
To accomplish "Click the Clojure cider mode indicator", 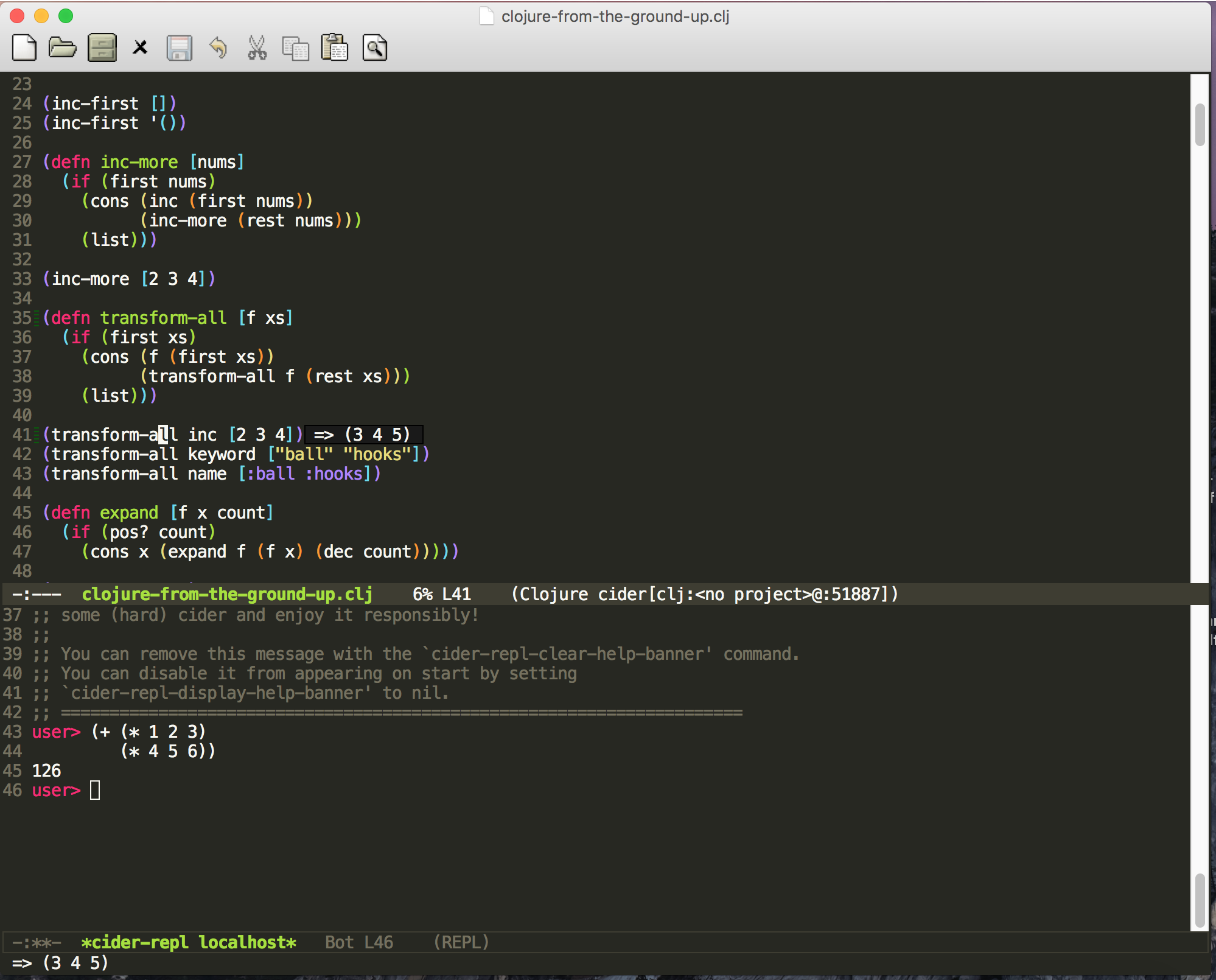I will [704, 594].
